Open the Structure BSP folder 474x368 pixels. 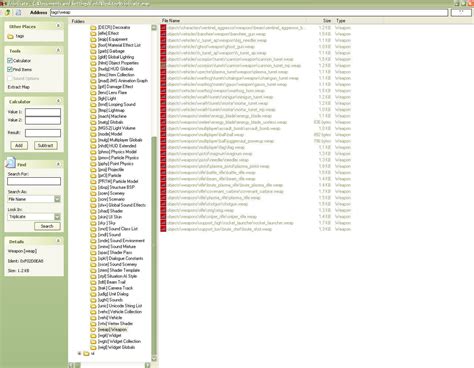[x=112, y=187]
